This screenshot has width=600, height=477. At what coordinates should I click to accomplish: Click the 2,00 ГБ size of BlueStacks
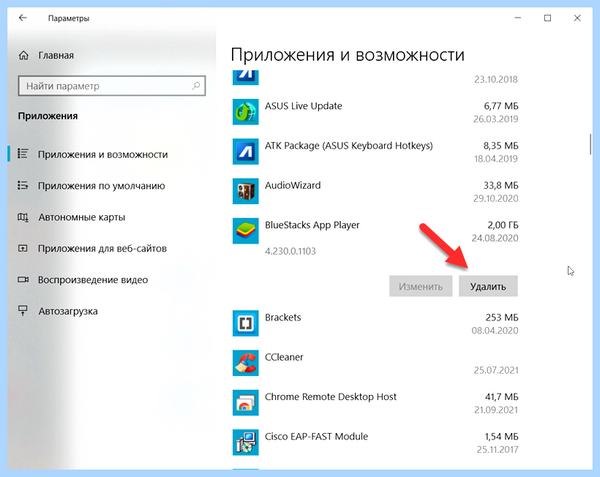(x=503, y=225)
